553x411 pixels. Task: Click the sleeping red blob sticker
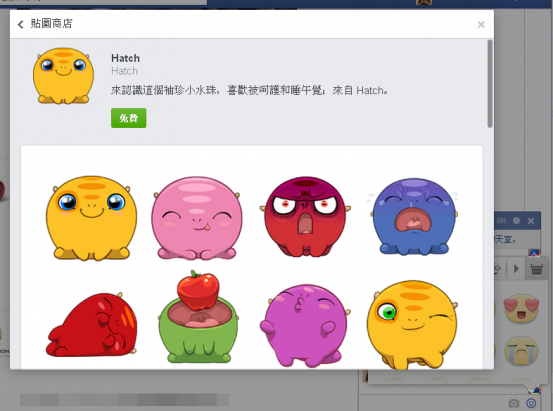[x=92, y=325]
